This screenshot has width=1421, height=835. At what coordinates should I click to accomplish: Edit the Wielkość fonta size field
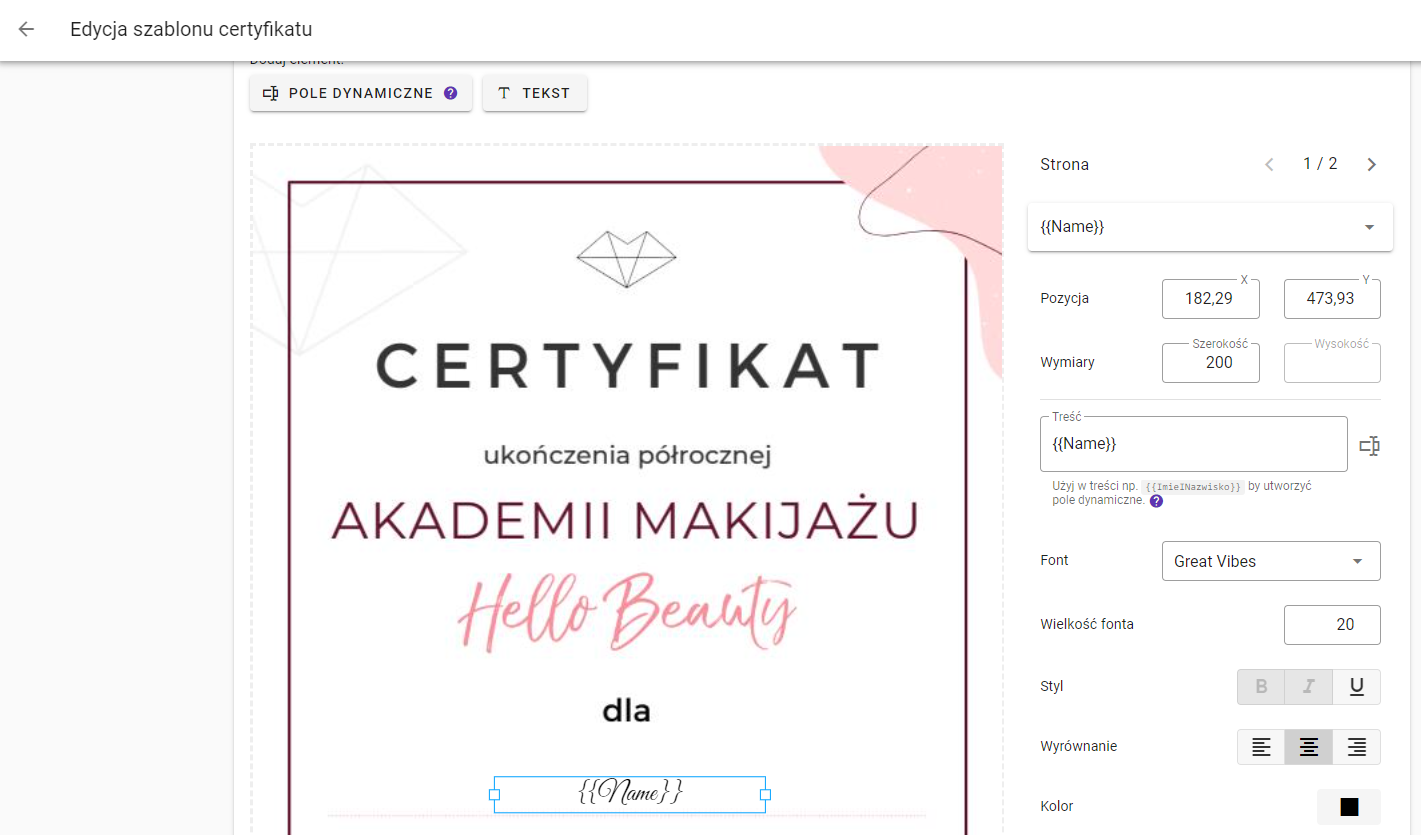[1332, 625]
